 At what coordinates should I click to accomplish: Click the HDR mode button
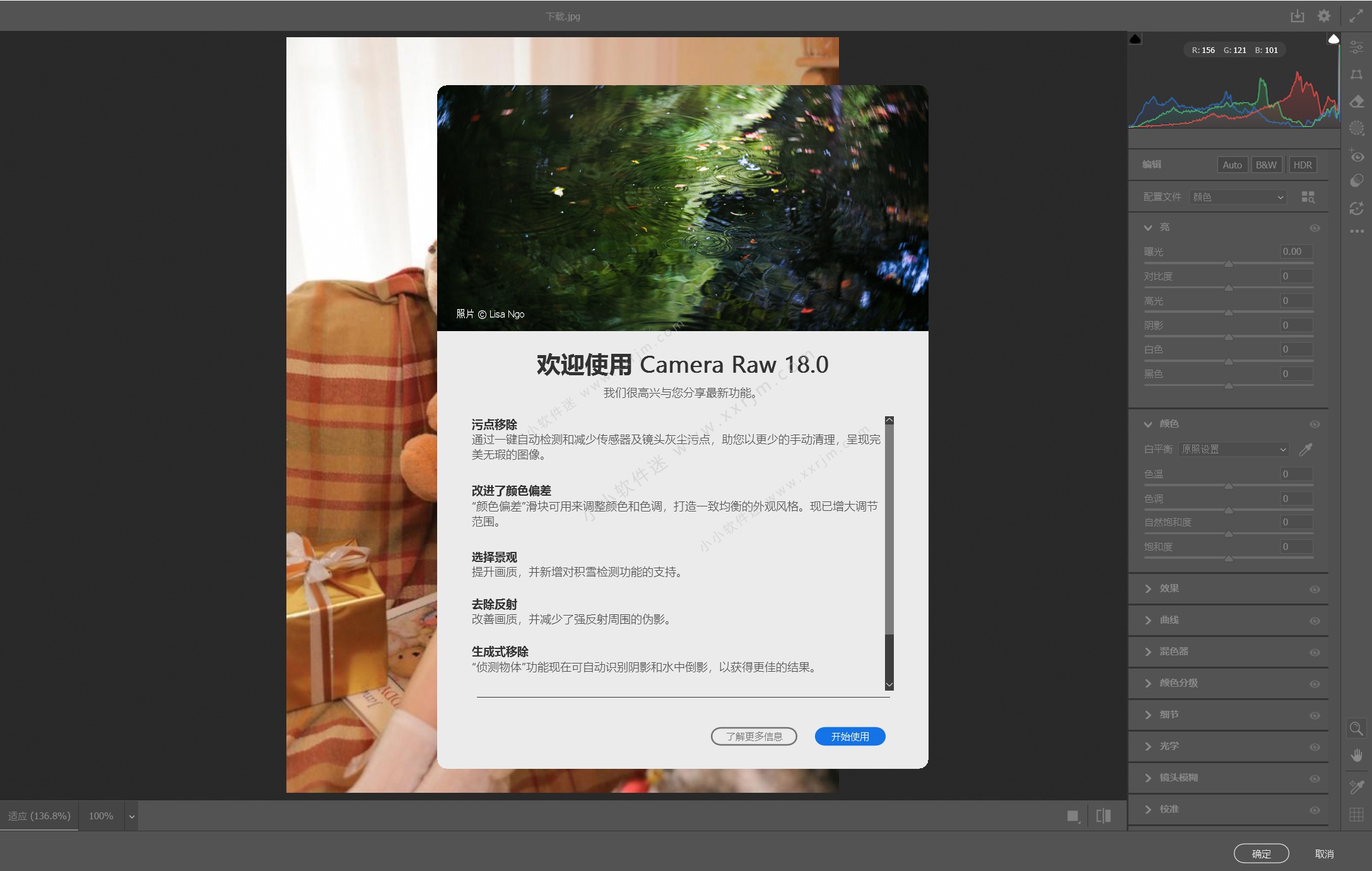point(1302,165)
